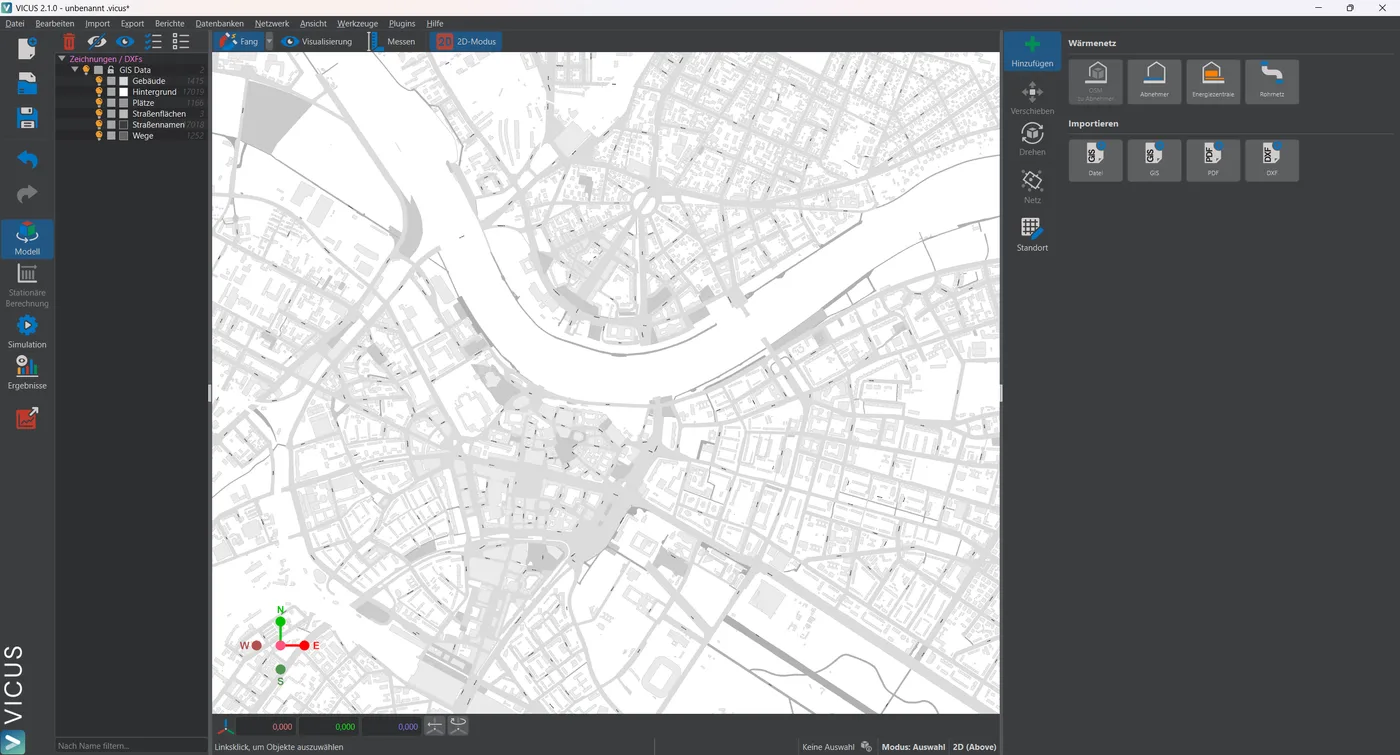1400x755 pixels.
Task: Add an Energiezentrale to the network
Action: (x=1213, y=81)
